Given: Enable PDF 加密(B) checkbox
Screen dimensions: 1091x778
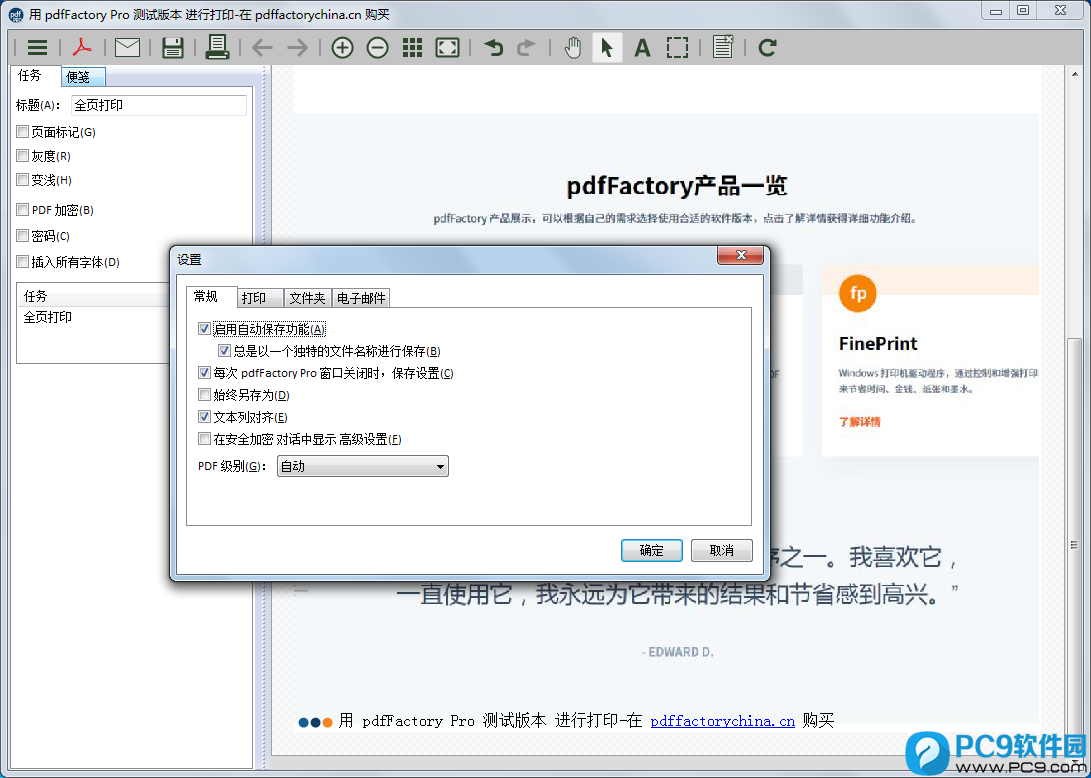Looking at the screenshot, I should (x=23, y=209).
